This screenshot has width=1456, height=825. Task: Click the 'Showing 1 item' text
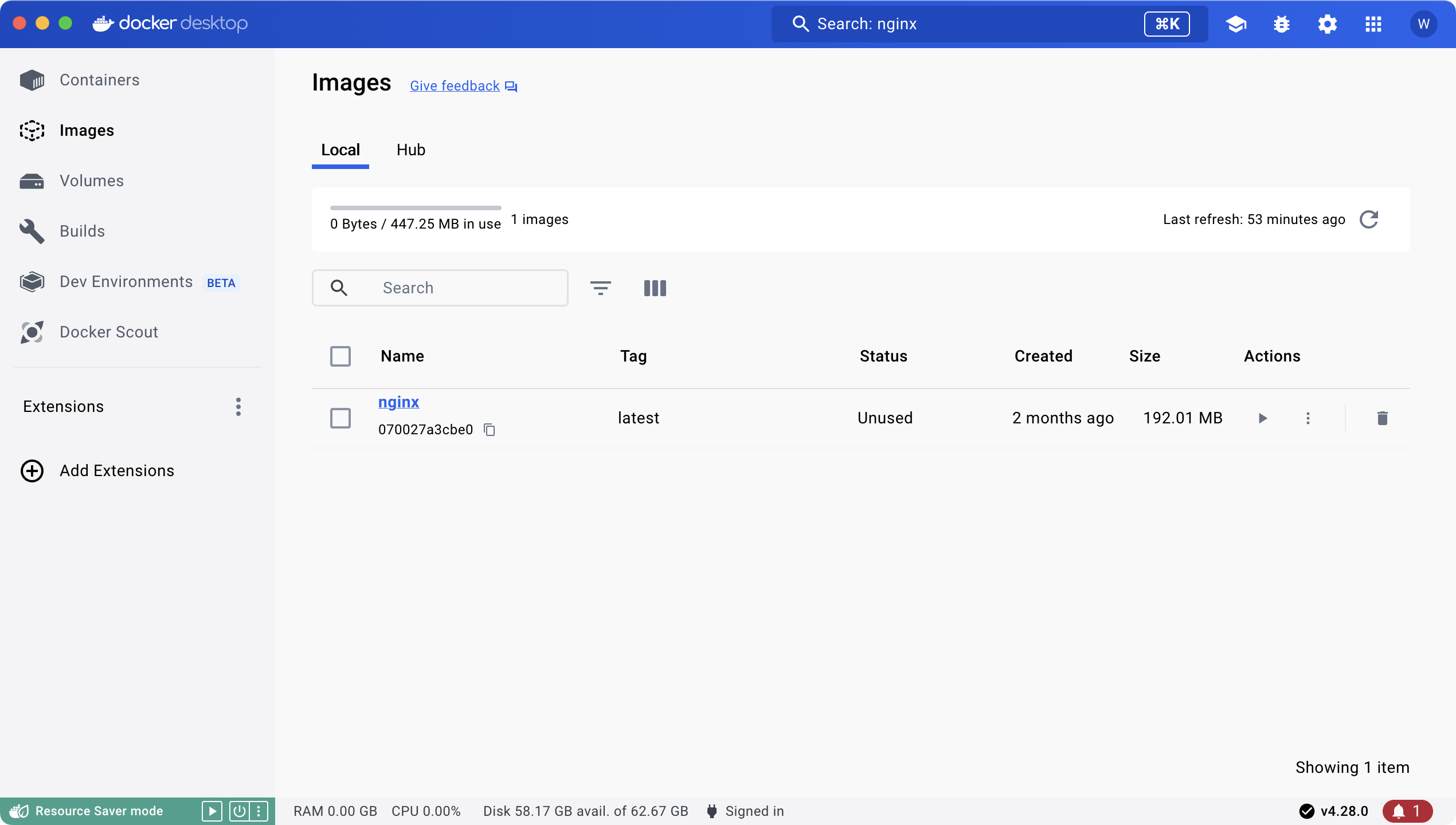[x=1352, y=768]
